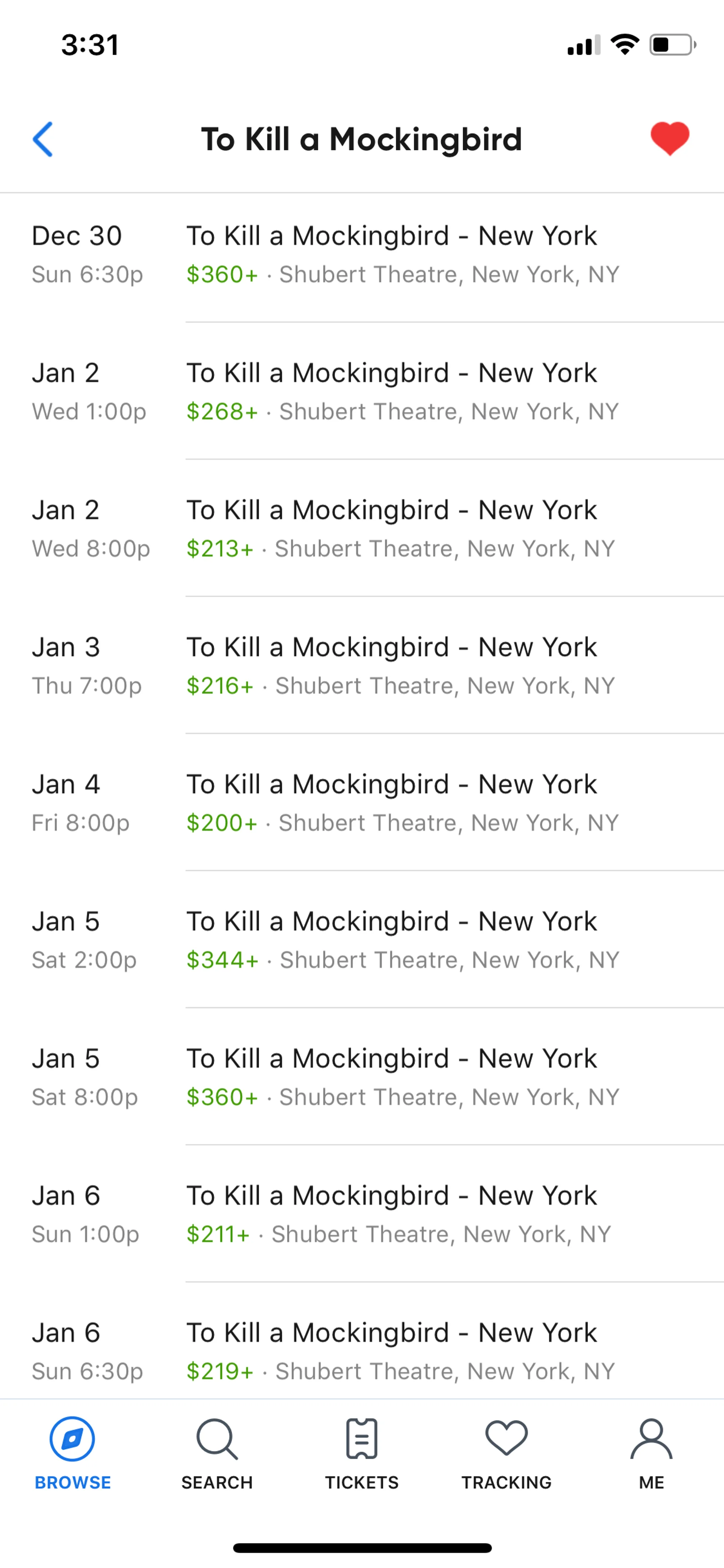Tap the $200+ price on Jan 4
Image resolution: width=724 pixels, height=1568 pixels.
click(222, 823)
